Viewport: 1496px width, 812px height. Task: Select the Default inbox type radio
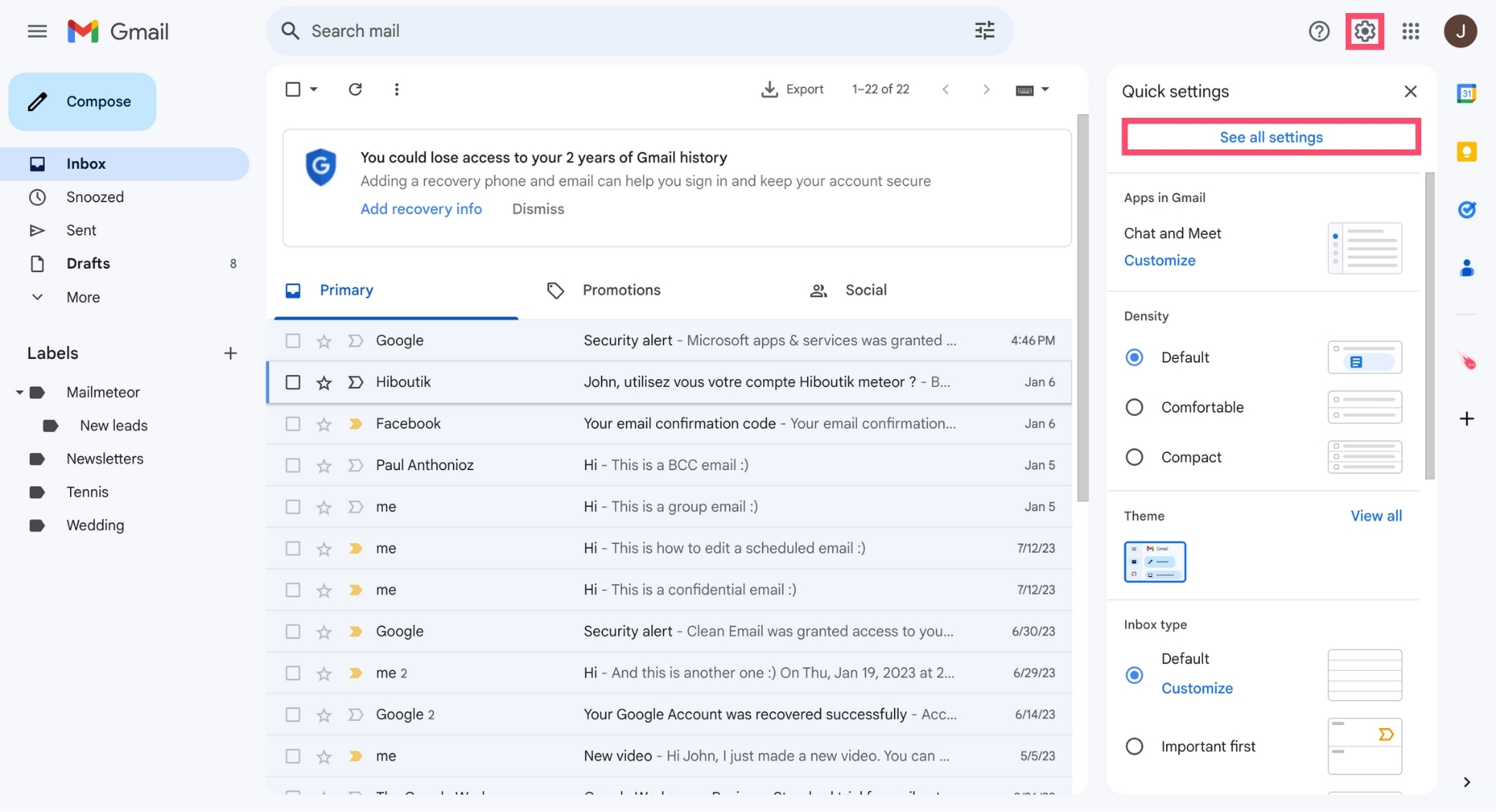(x=1134, y=675)
